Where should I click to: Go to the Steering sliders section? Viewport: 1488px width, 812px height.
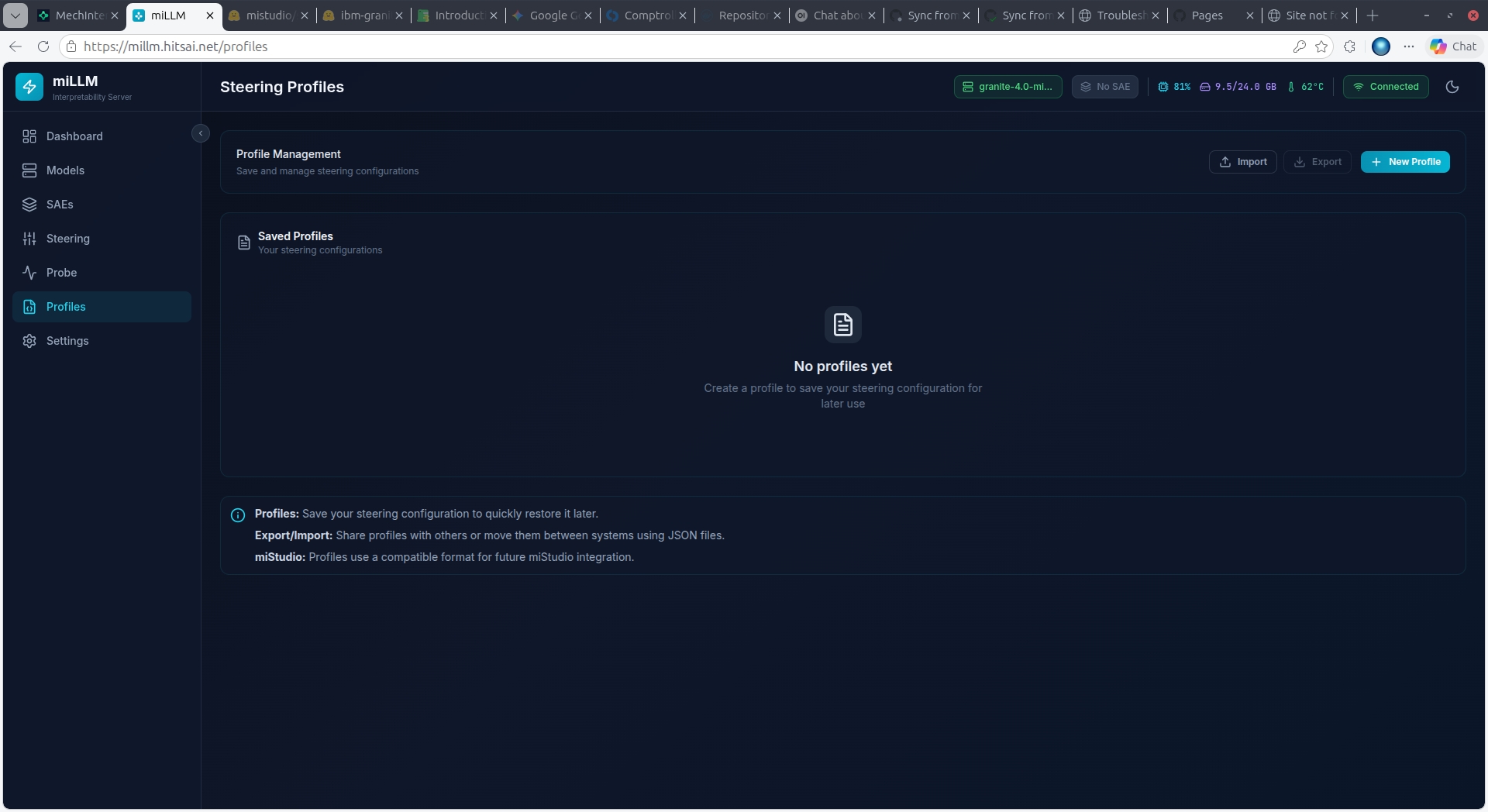pyautogui.click(x=67, y=239)
